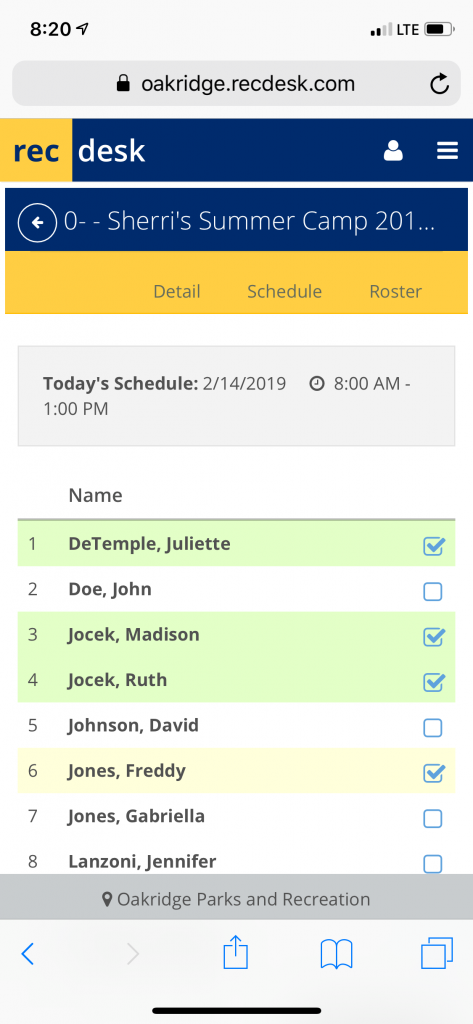
Task: Click the recdesk logo
Action: point(78,150)
